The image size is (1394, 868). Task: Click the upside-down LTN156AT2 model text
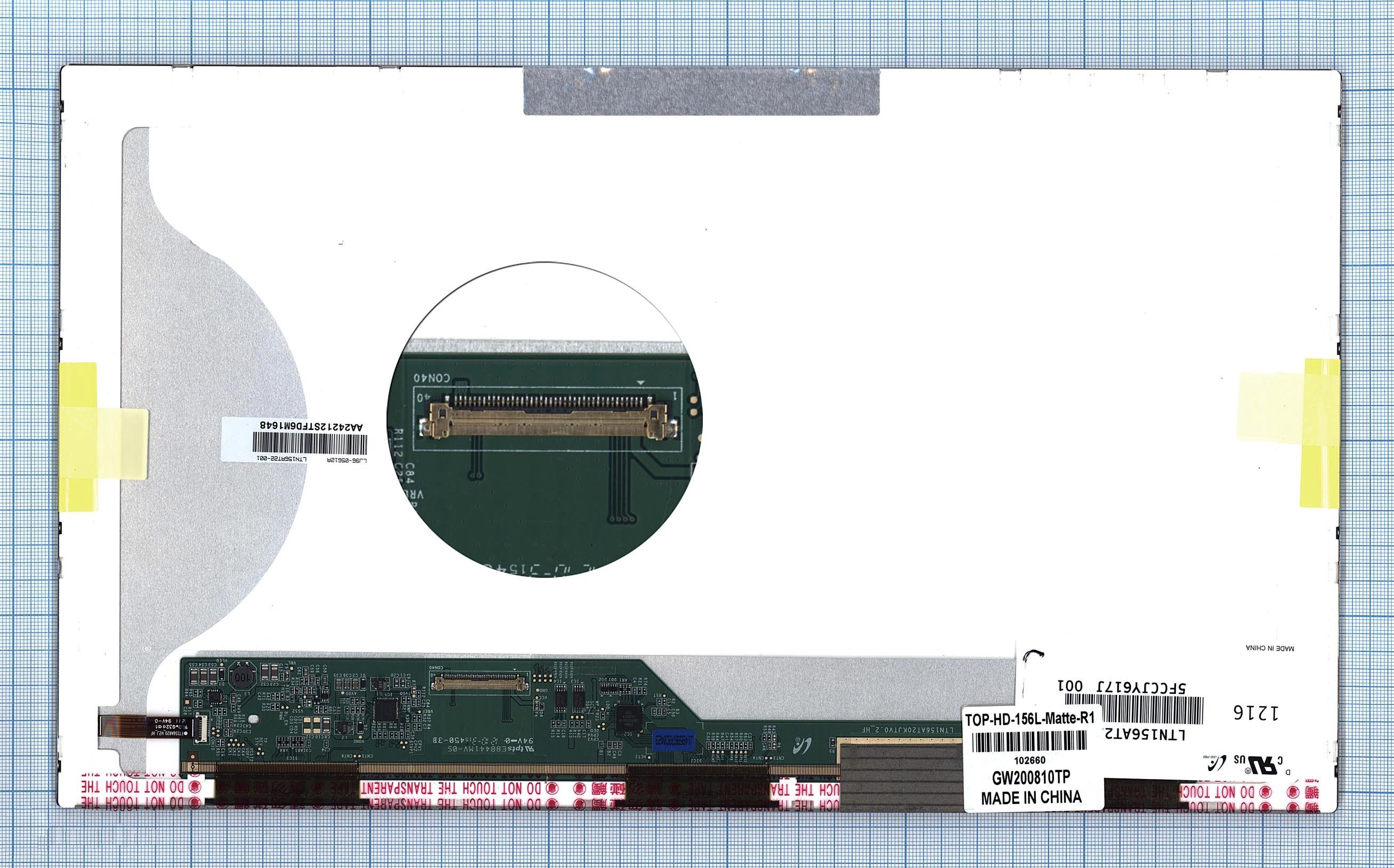tap(1145, 735)
